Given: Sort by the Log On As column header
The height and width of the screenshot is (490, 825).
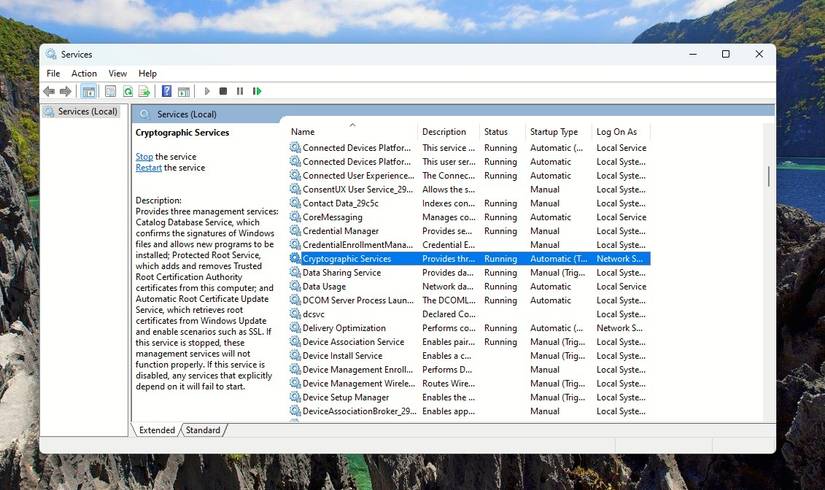Looking at the screenshot, I should tap(621, 132).
